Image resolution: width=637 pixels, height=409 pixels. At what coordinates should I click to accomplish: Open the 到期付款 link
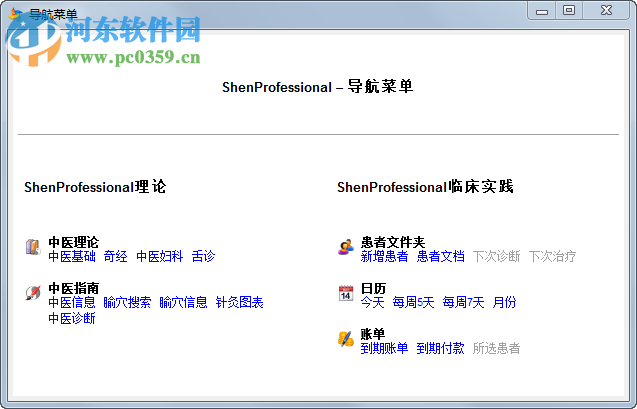tap(440, 348)
